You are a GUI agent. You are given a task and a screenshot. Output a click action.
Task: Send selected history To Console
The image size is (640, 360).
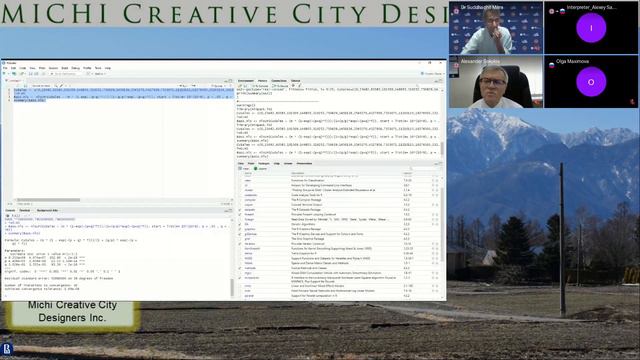click(260, 86)
